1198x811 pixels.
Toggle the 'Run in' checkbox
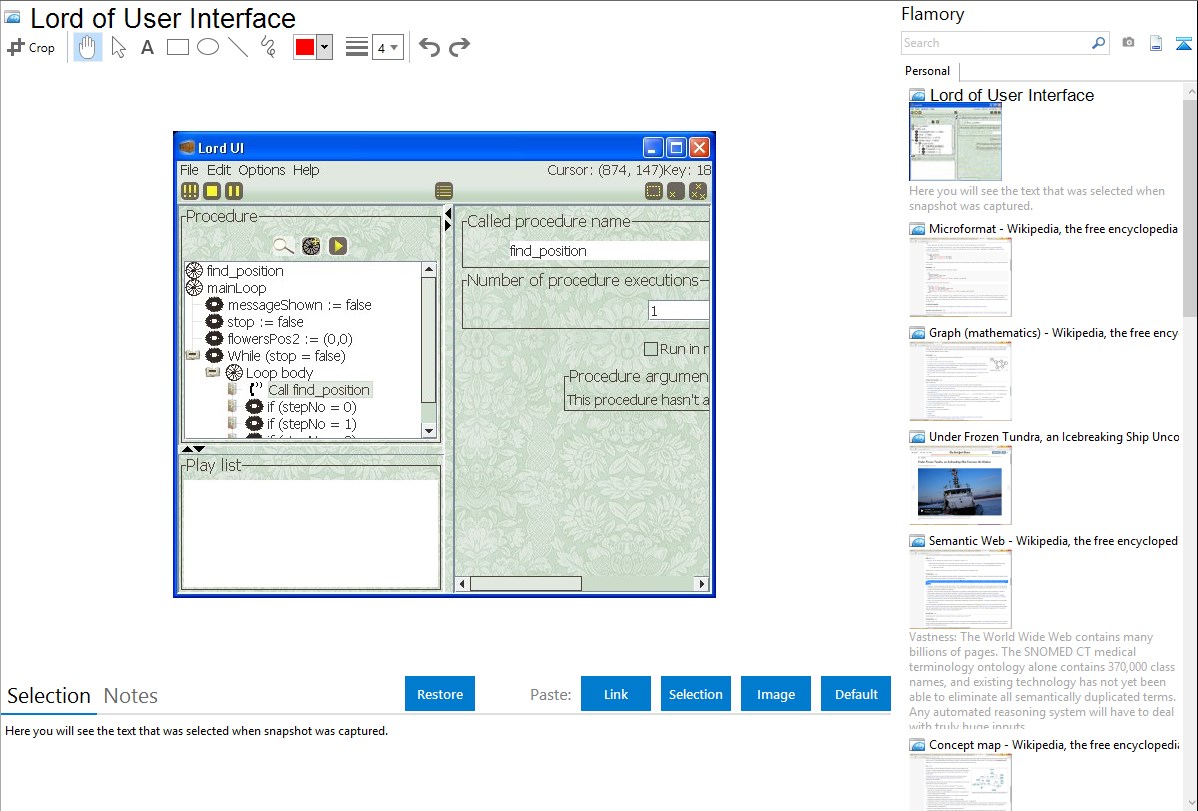pos(651,349)
